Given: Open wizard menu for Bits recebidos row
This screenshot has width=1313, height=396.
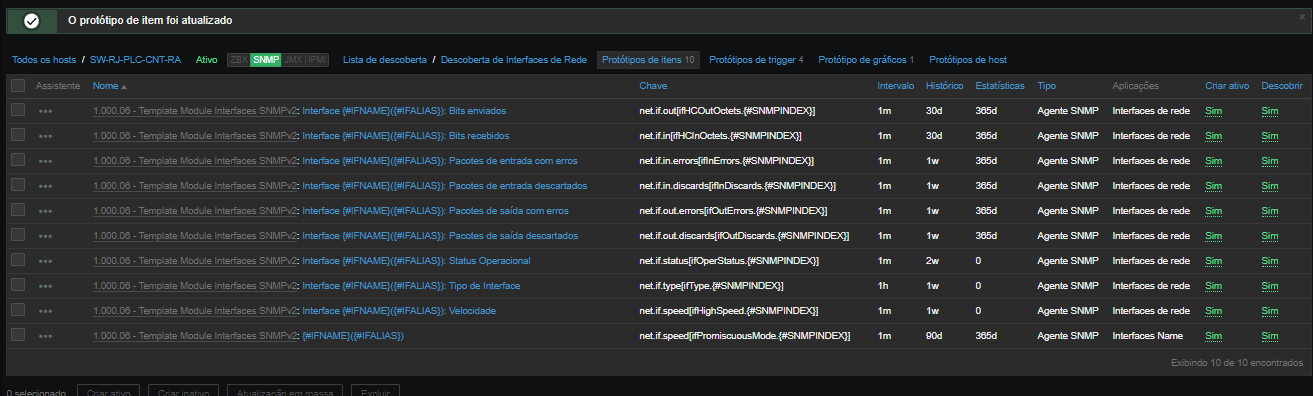Looking at the screenshot, I should tap(45, 136).
